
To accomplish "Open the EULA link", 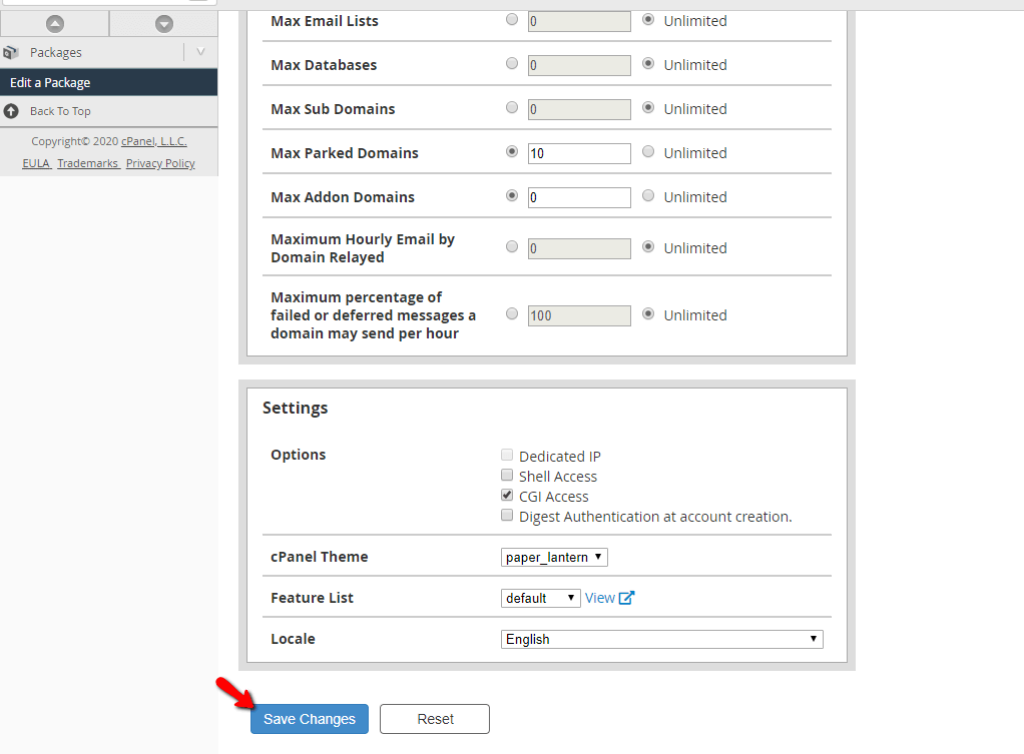I will point(36,163).
